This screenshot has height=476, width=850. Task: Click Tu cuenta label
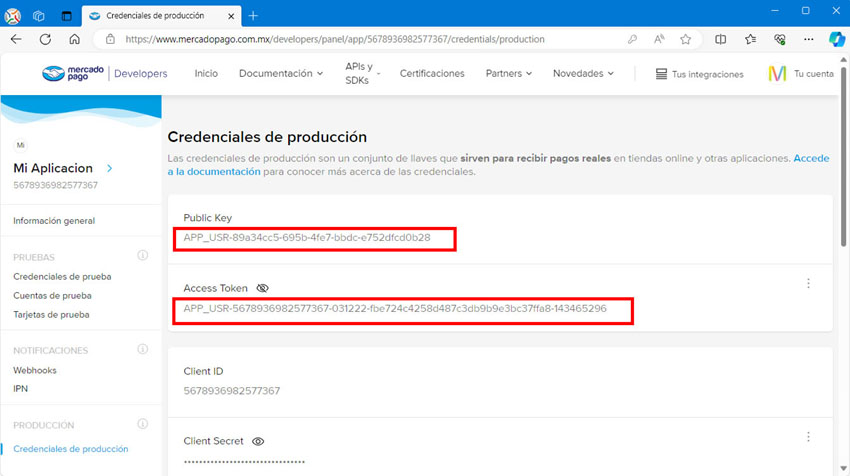814,74
